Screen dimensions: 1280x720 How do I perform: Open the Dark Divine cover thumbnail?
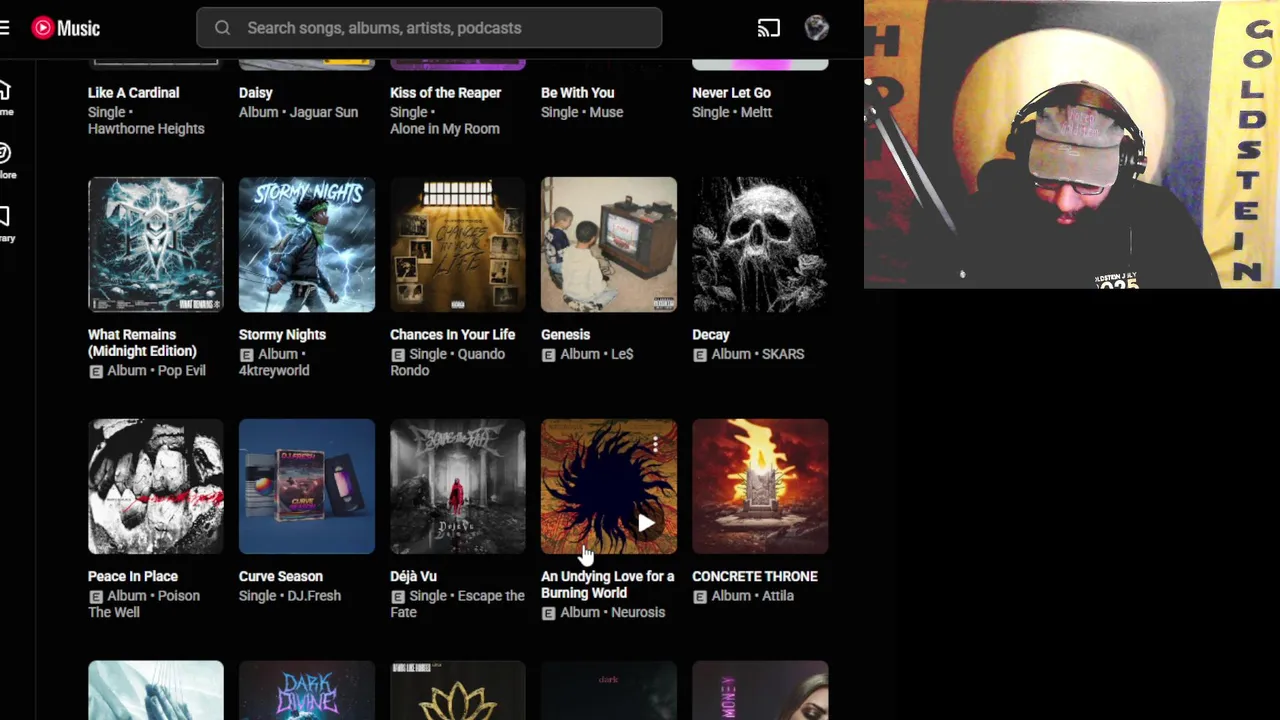pyautogui.click(x=307, y=690)
